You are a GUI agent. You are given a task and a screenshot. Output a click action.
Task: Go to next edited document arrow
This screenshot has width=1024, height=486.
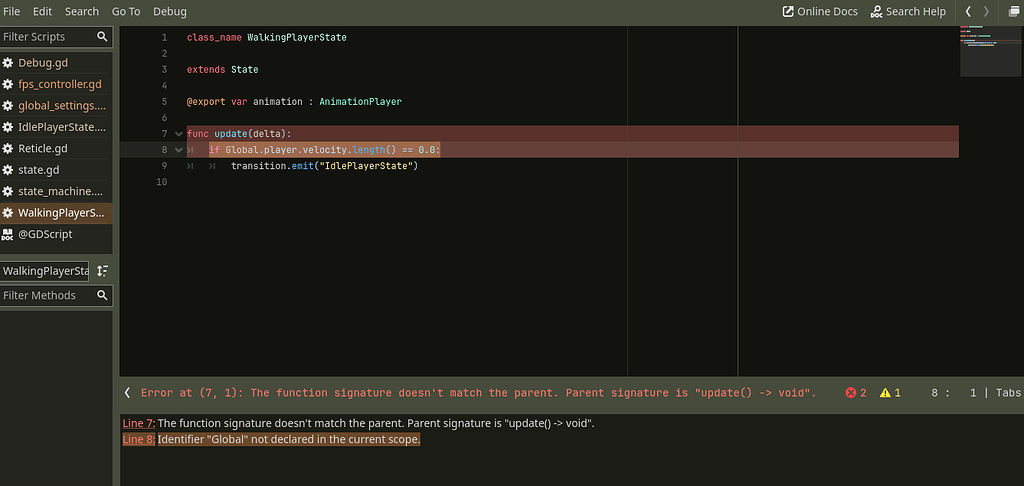[x=986, y=11]
